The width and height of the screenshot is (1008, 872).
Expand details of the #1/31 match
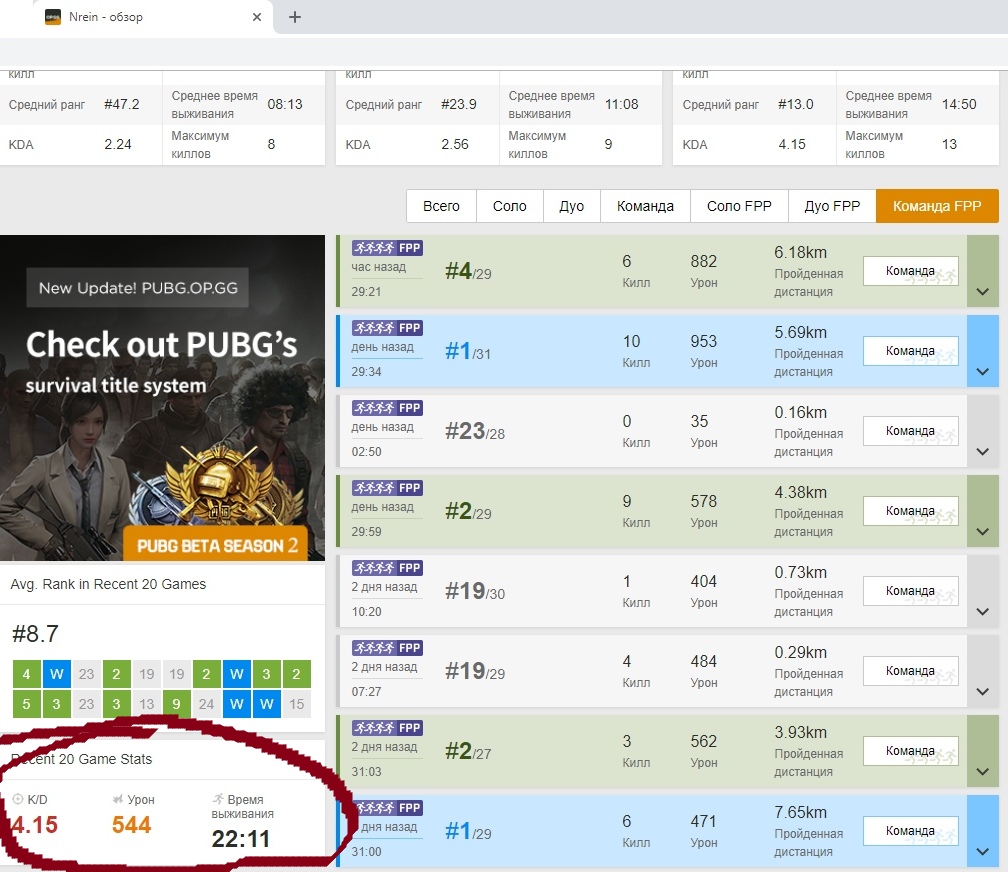[x=982, y=371]
